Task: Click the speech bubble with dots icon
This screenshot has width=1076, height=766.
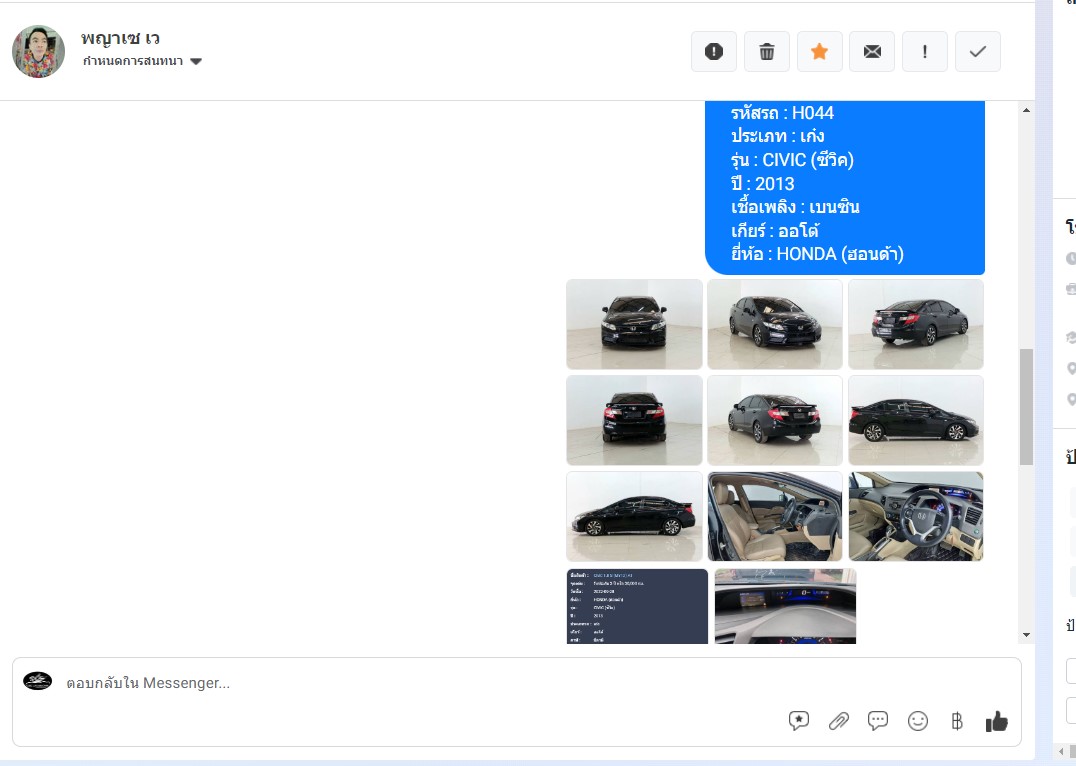Action: (x=878, y=721)
